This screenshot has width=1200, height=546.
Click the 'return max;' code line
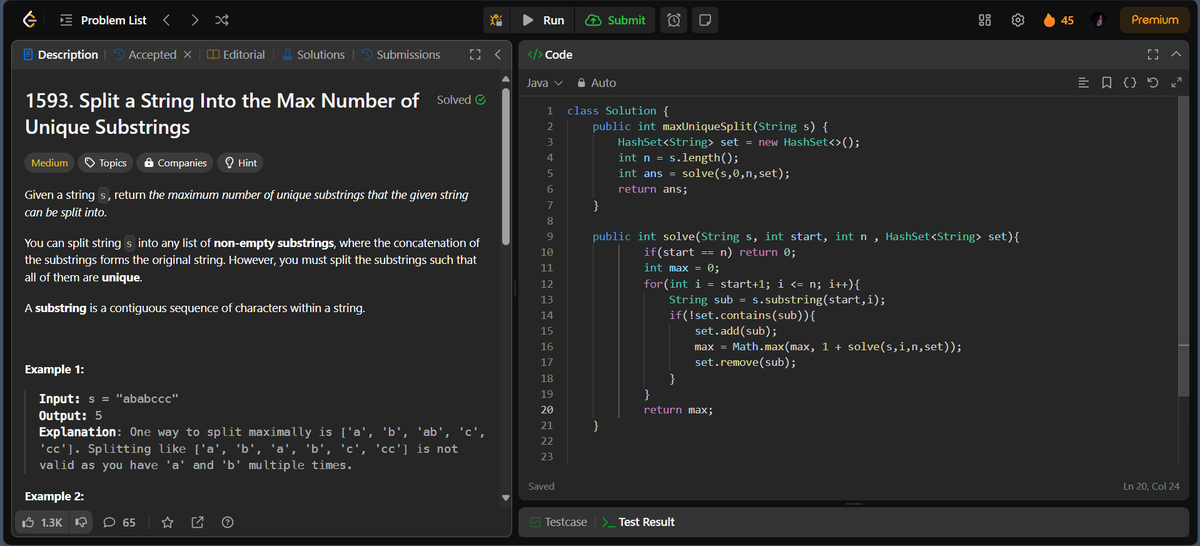coord(677,410)
